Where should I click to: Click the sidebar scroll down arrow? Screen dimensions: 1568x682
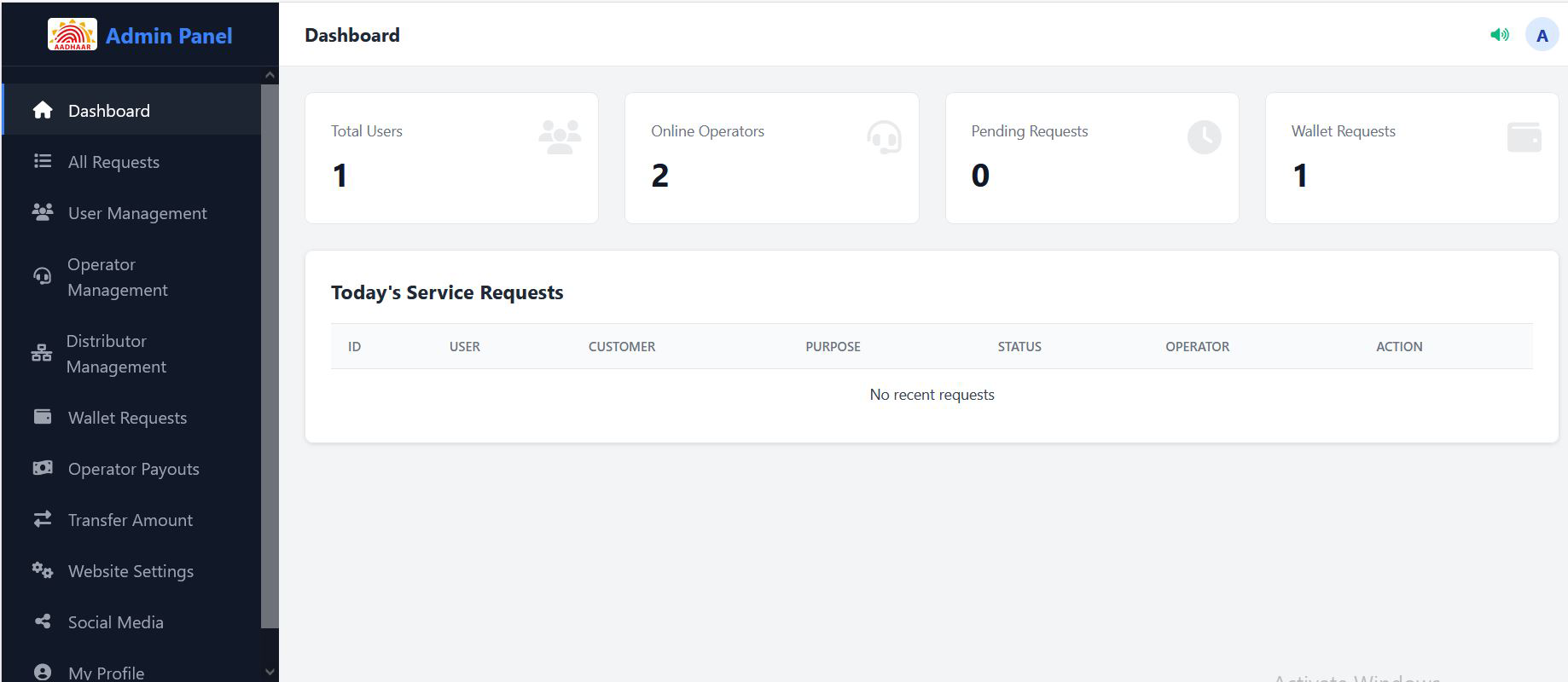270,672
